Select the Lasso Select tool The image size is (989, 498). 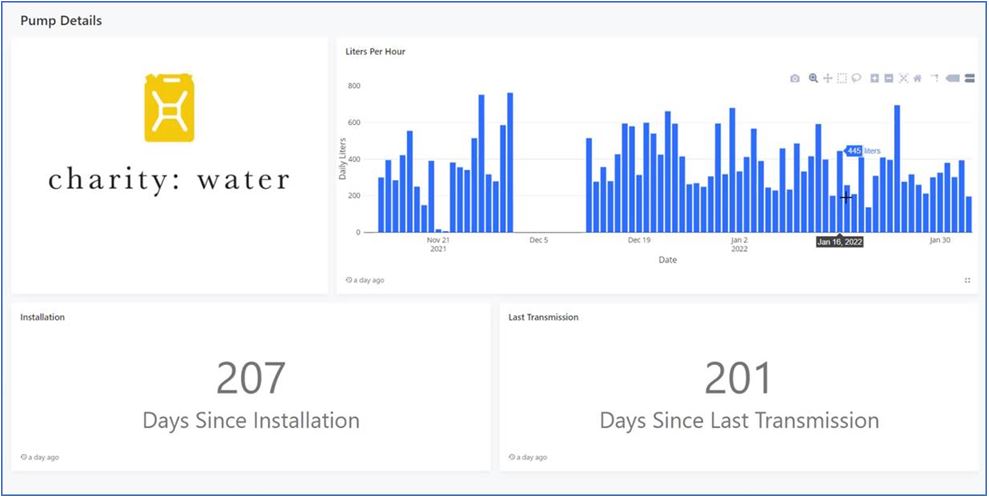(857, 78)
